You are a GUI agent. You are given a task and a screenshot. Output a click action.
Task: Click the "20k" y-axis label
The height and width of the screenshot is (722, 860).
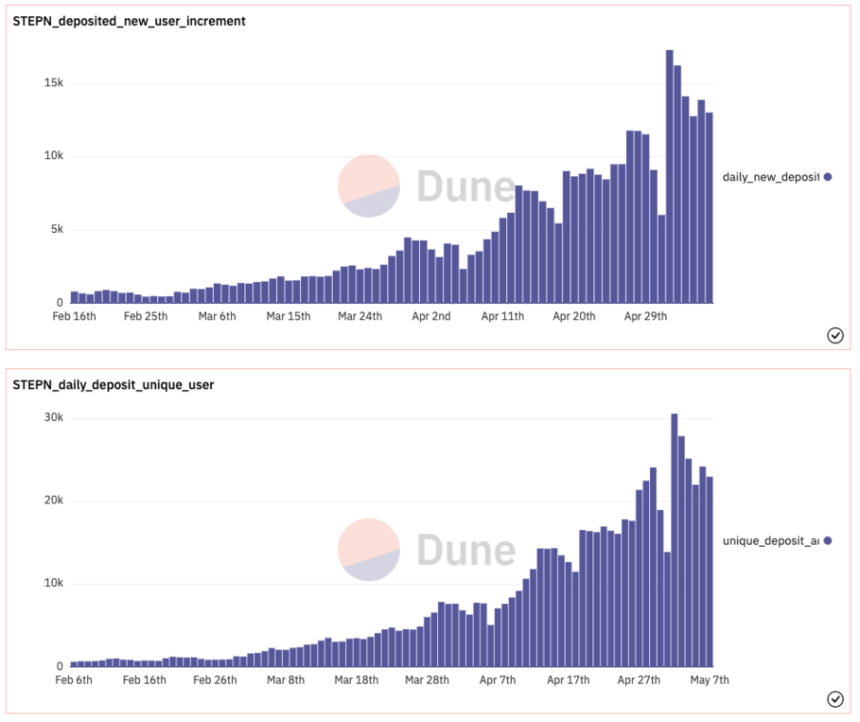54,500
